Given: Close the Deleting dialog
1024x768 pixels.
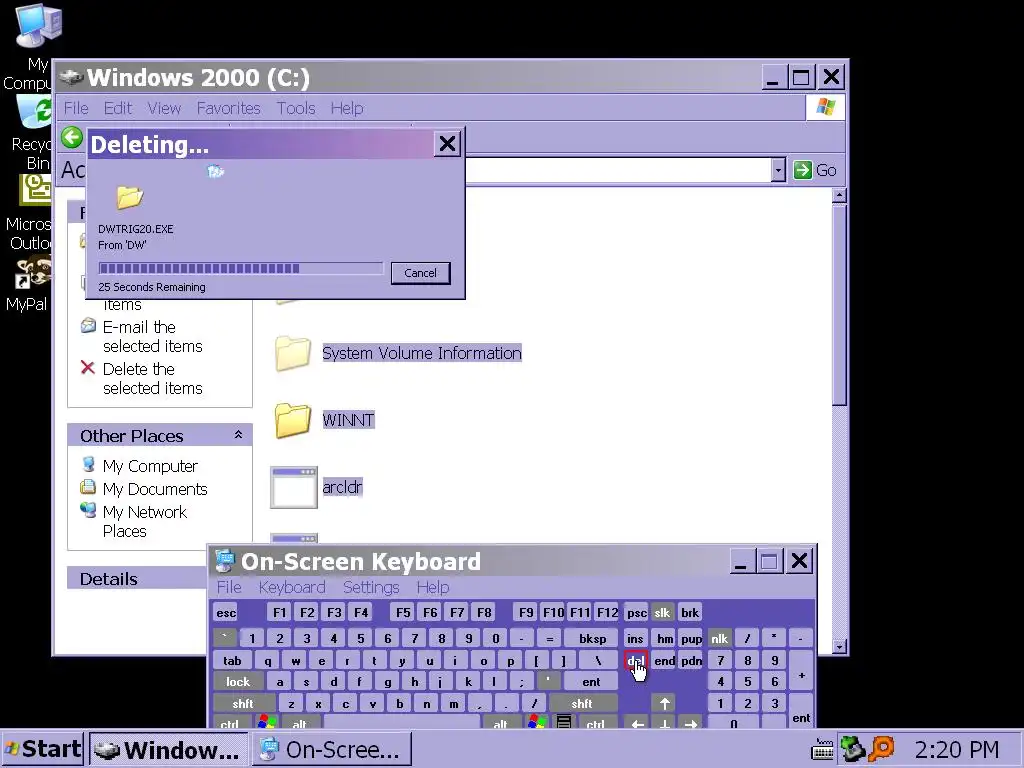Looking at the screenshot, I should 447,144.
